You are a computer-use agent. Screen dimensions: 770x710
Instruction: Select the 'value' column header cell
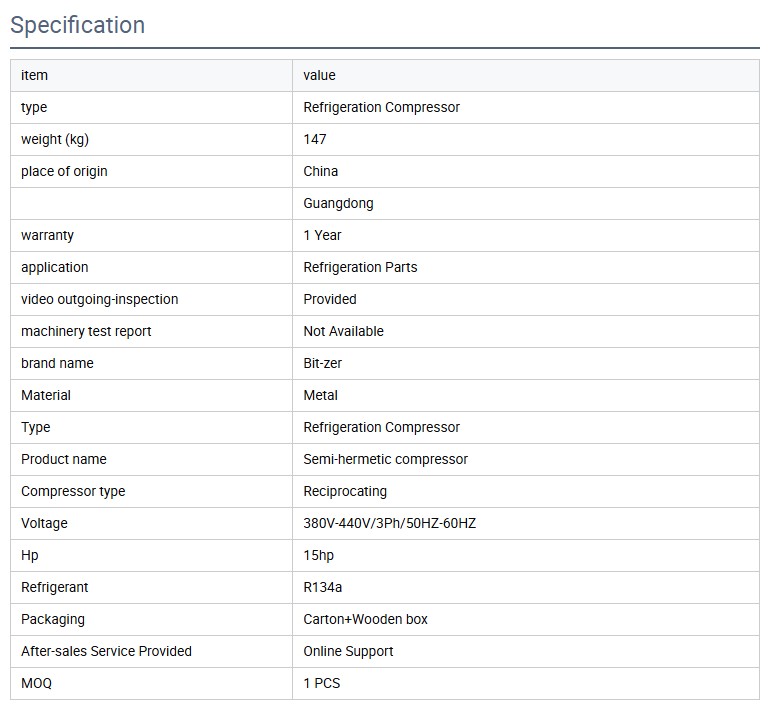pos(320,75)
